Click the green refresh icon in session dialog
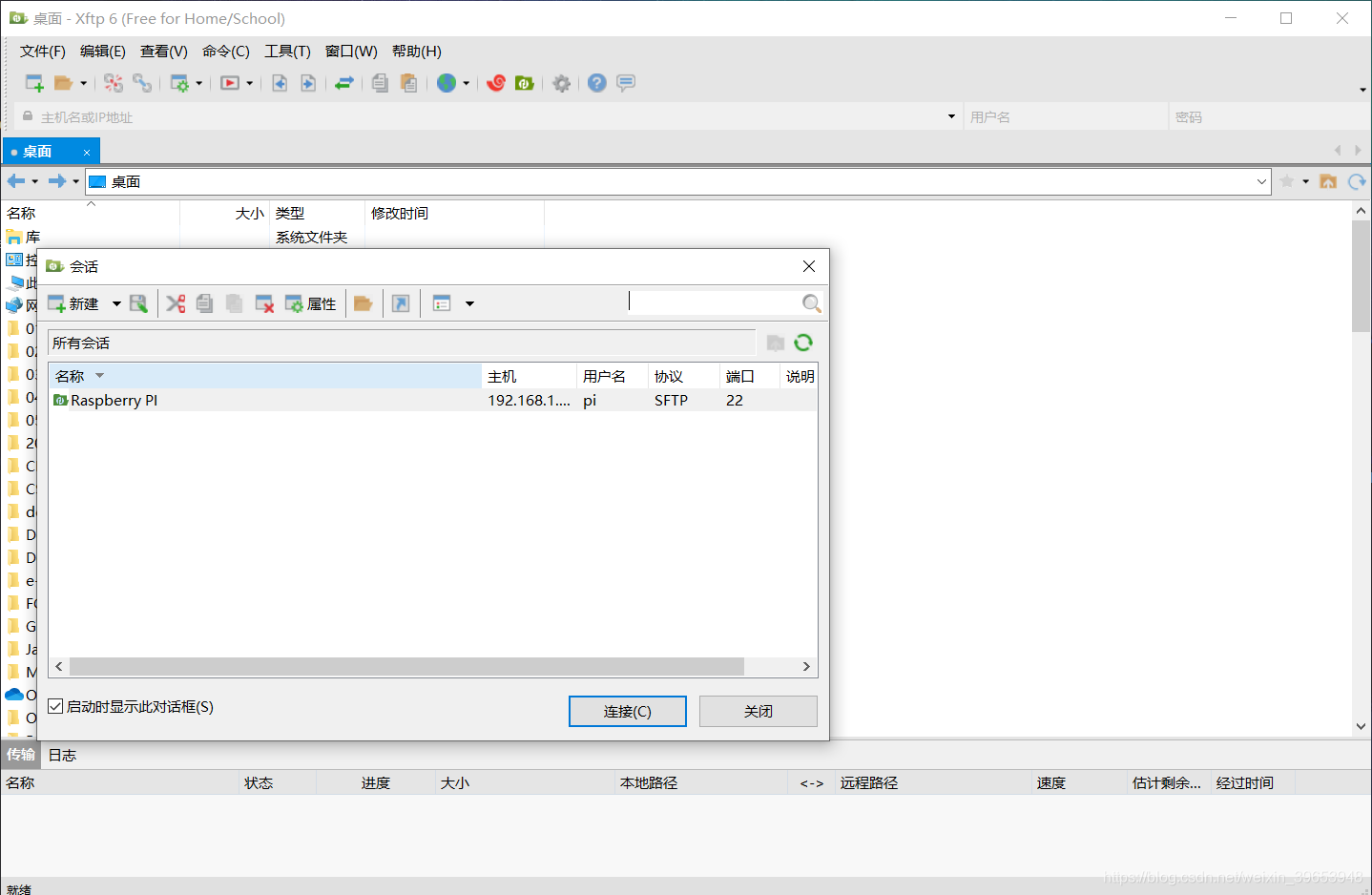1372x895 pixels. [803, 343]
